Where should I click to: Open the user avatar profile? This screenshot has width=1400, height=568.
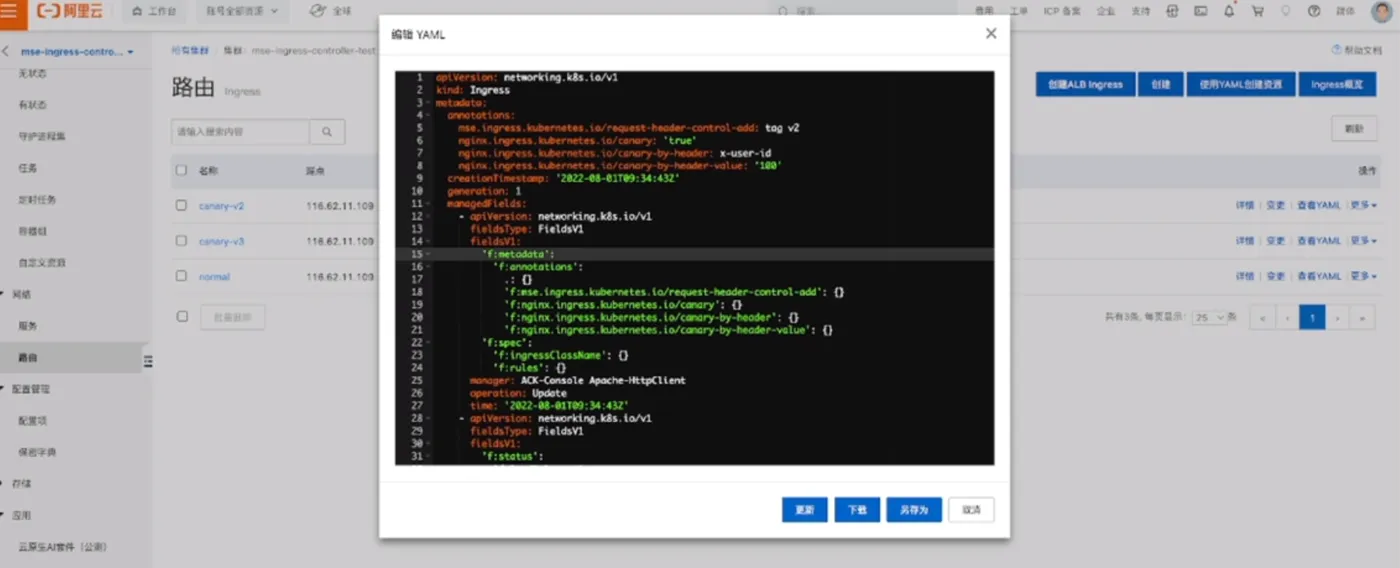(1382, 11)
